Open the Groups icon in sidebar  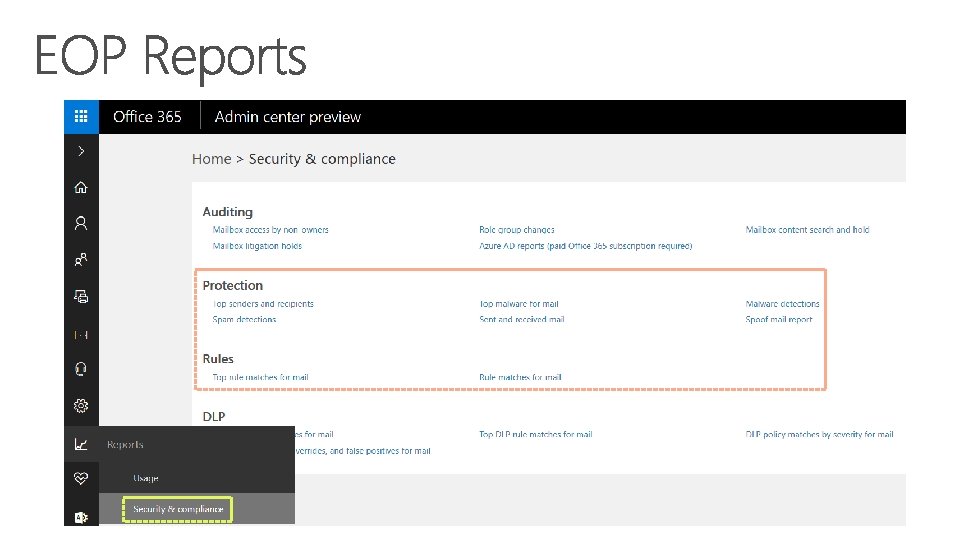pos(81,259)
